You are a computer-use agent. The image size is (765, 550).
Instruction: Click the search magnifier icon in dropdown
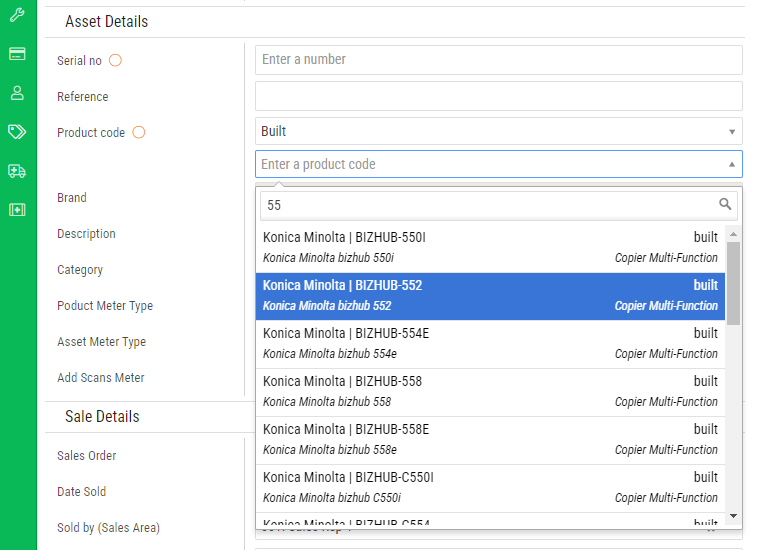click(x=725, y=204)
